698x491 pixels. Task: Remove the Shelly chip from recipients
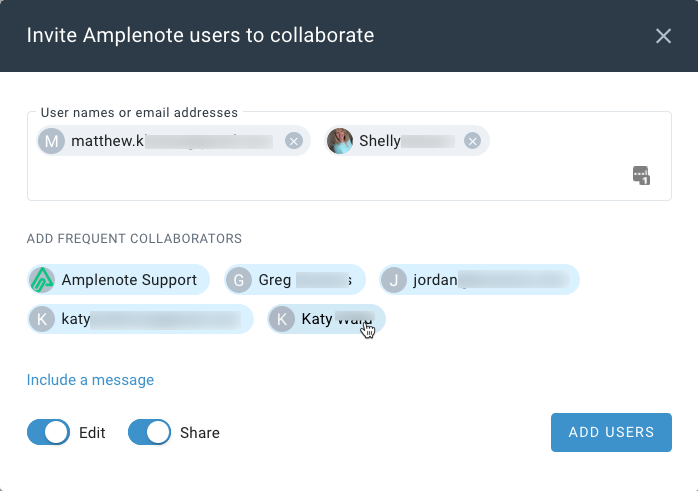(x=472, y=141)
